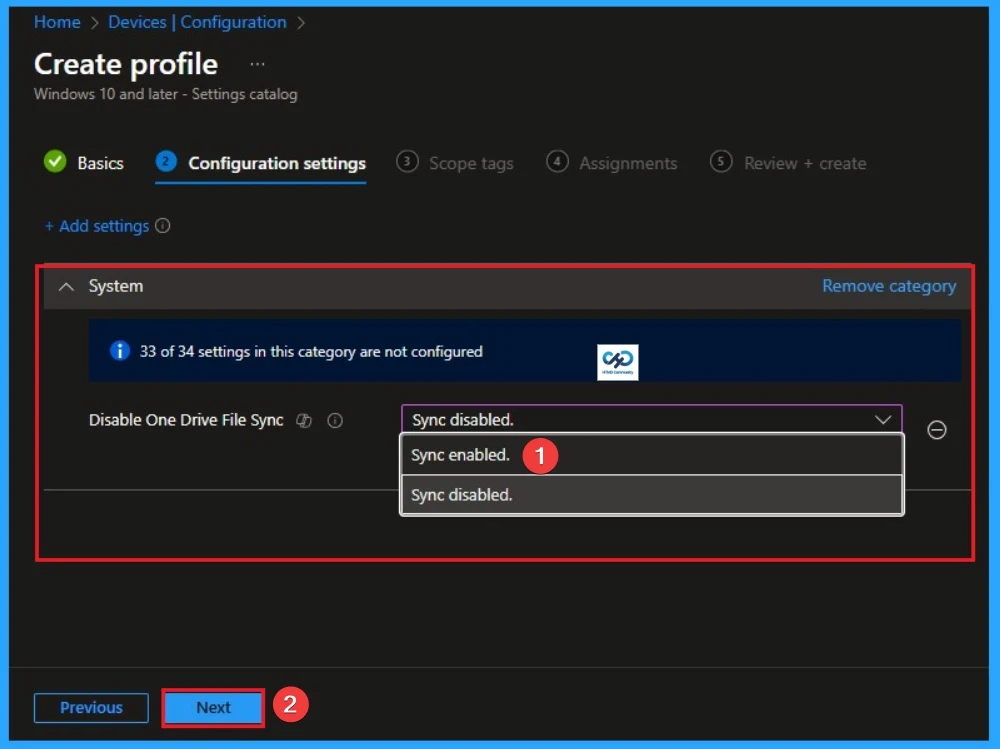Click the green checkmark on the Basics step

point(55,162)
